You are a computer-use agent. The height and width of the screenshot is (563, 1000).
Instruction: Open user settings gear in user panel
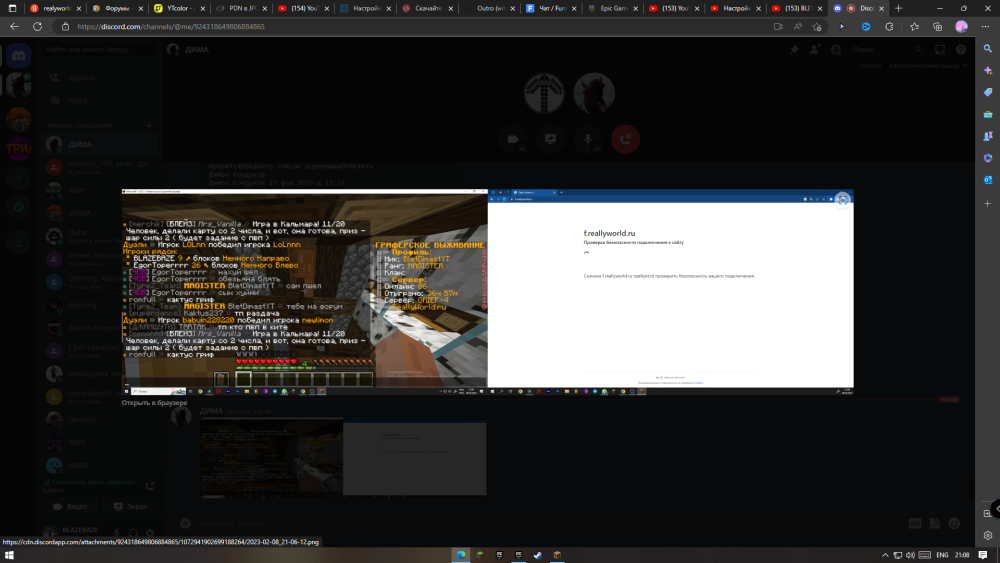150,532
